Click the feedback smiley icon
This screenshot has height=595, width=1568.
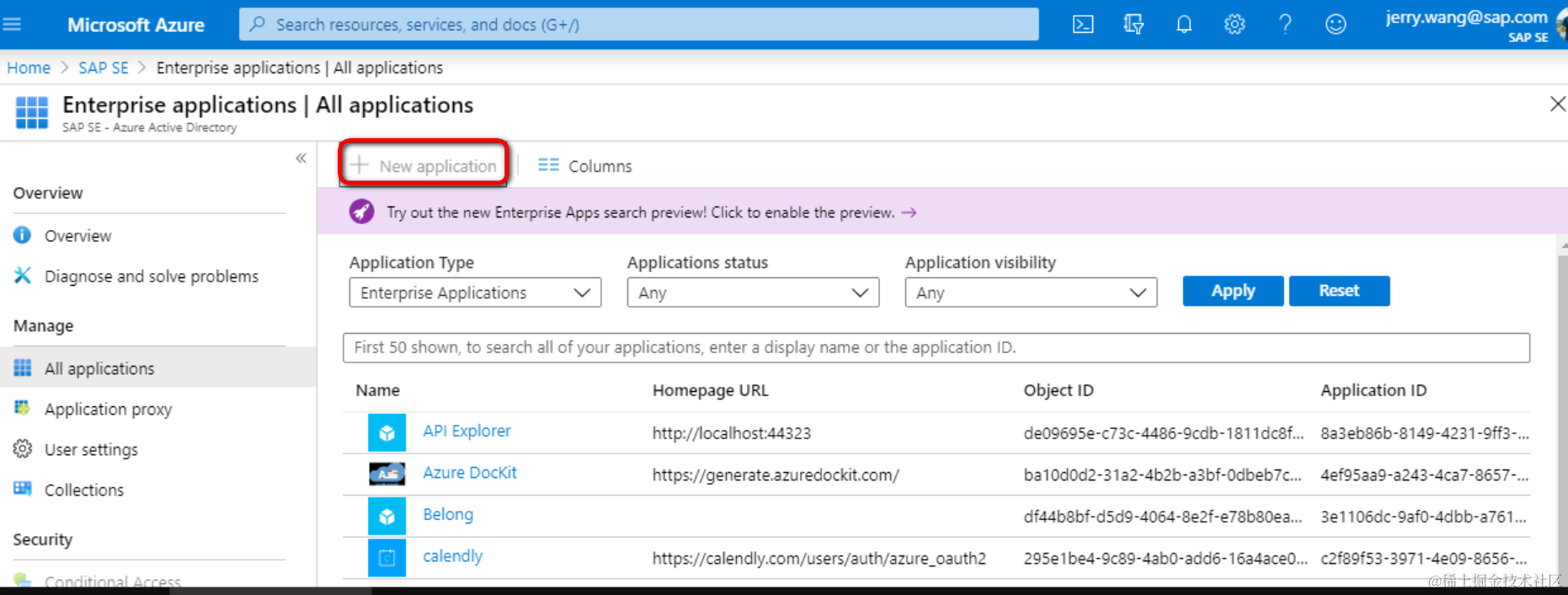coord(1336,24)
